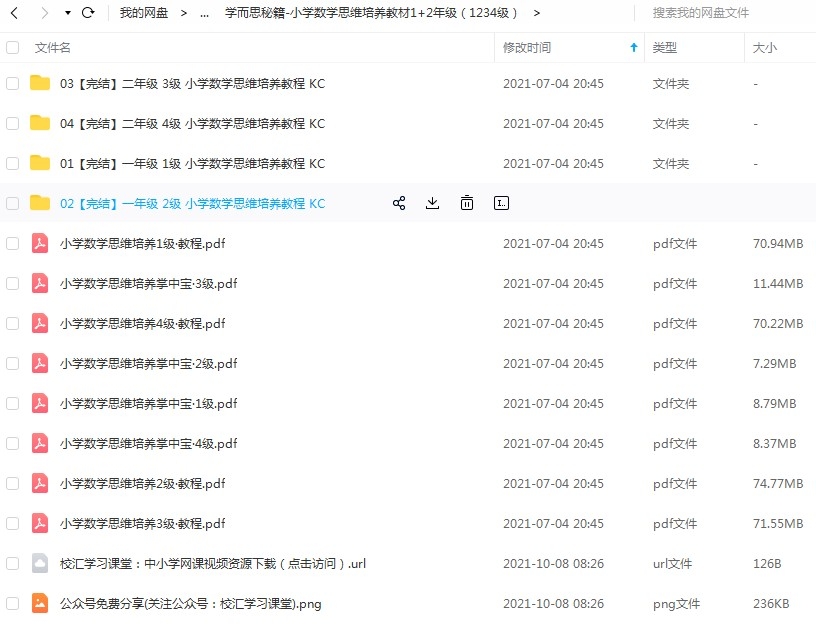
Task: Open the current folder breadcrumb 学而思秘籍
Action: [371, 13]
